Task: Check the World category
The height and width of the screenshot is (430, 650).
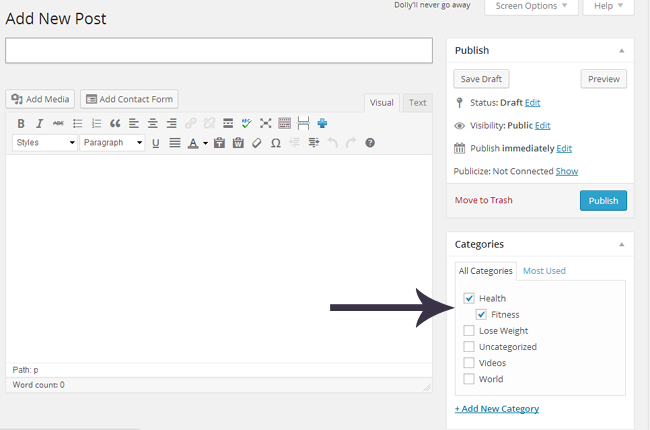Action: [469, 379]
